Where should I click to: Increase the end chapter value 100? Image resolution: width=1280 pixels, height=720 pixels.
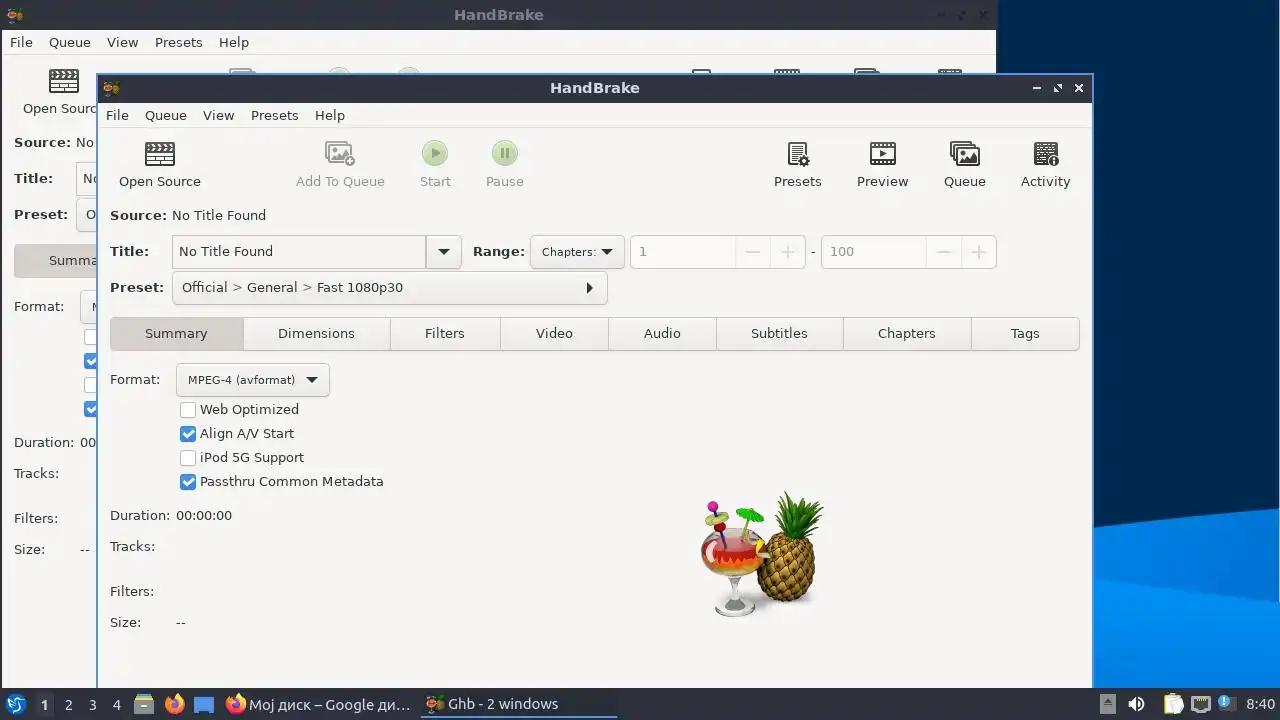pyautogui.click(x=978, y=251)
